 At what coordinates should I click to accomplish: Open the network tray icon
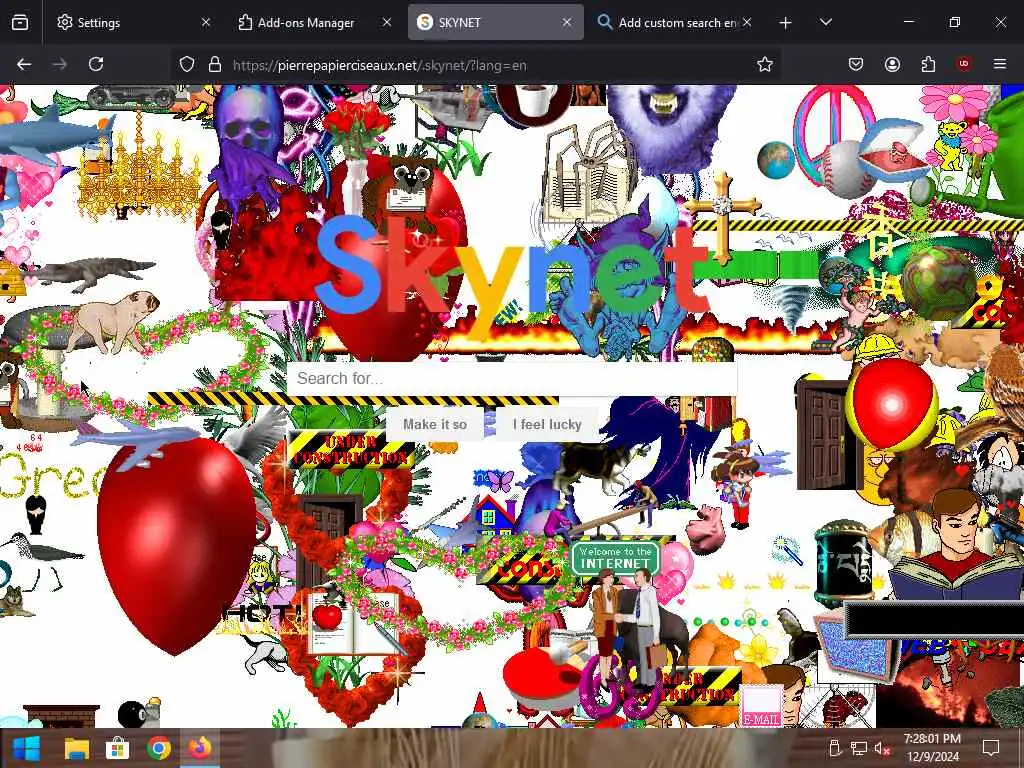point(858,748)
